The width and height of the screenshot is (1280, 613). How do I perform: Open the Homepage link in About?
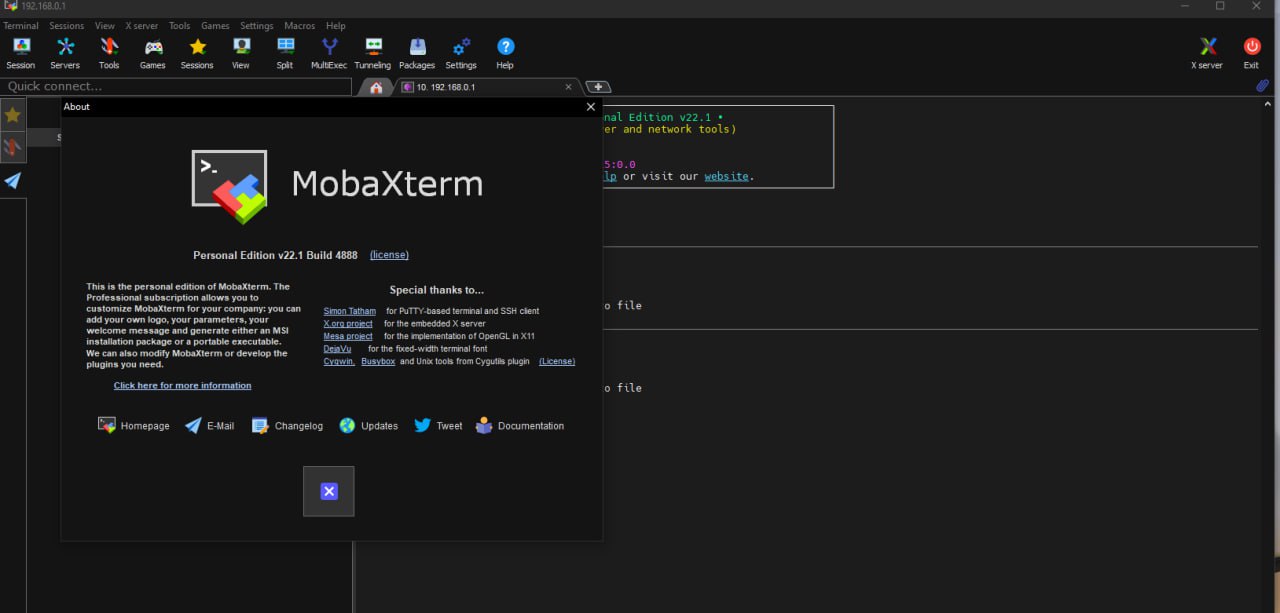tap(134, 426)
